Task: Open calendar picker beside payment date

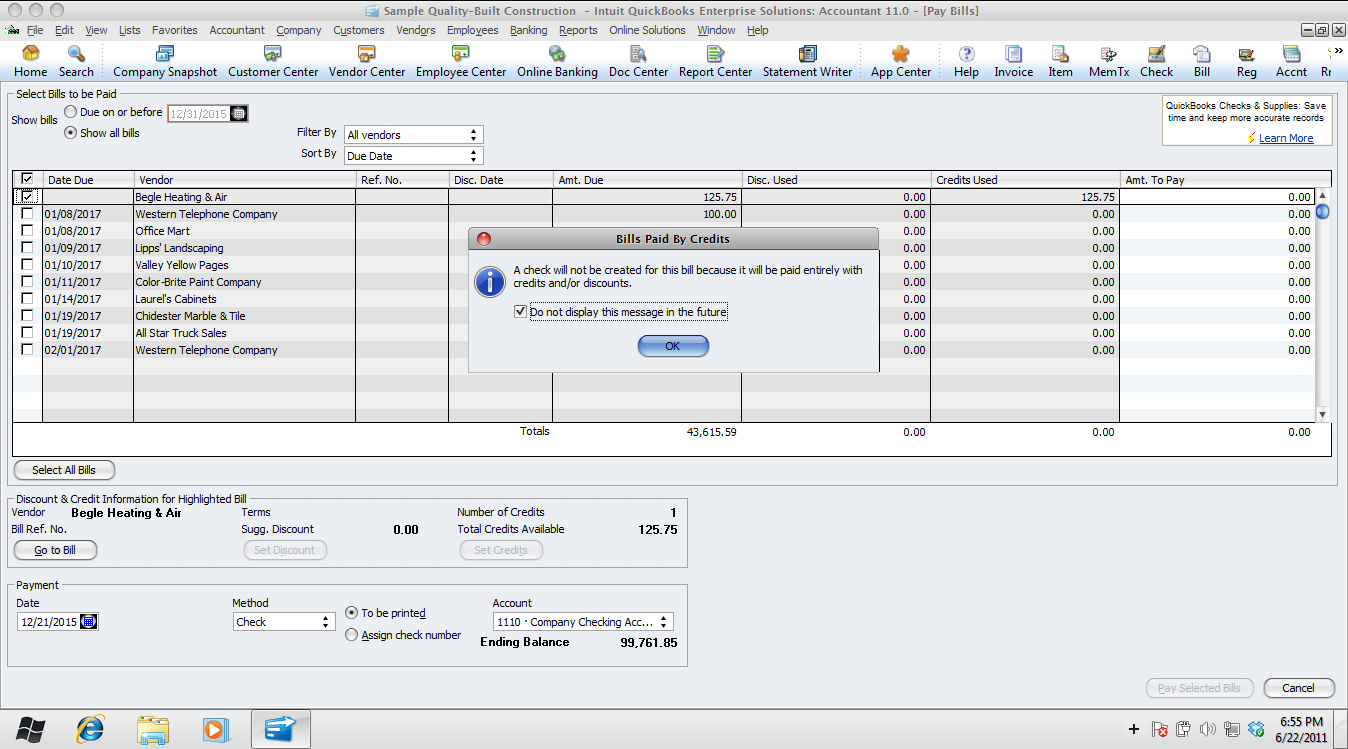Action: point(88,622)
